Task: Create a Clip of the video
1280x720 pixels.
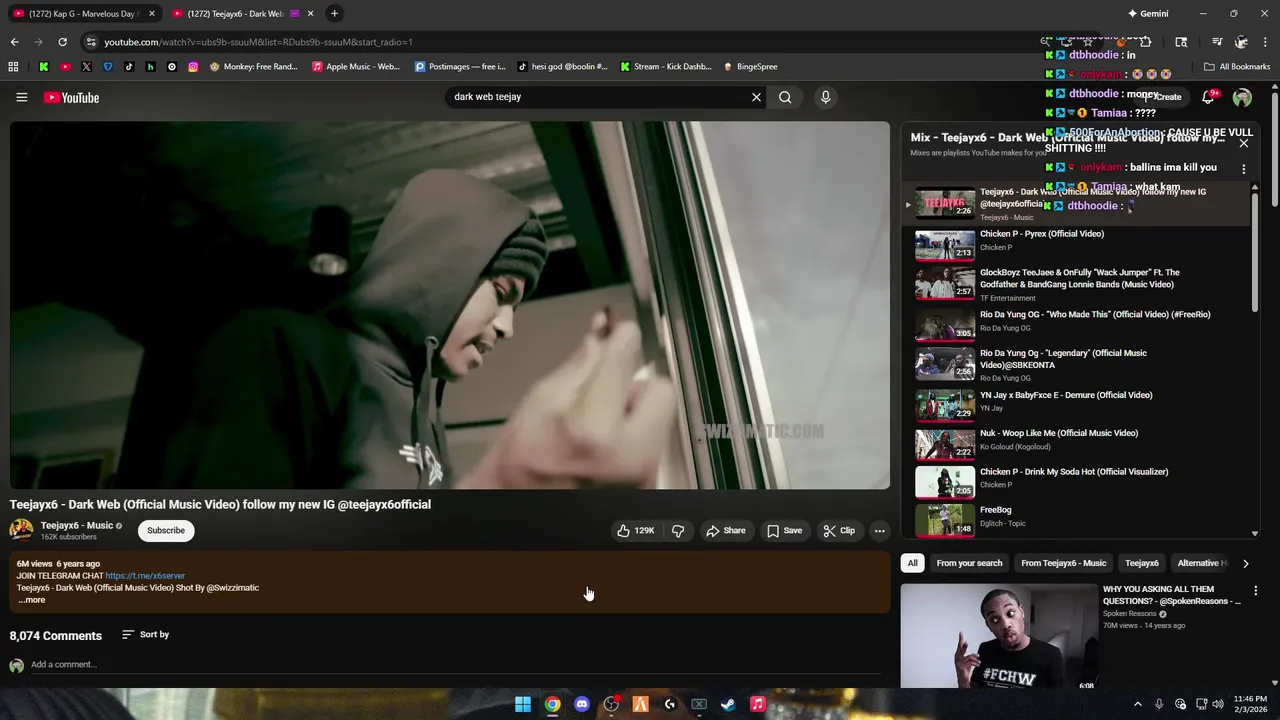Action: click(x=839, y=530)
